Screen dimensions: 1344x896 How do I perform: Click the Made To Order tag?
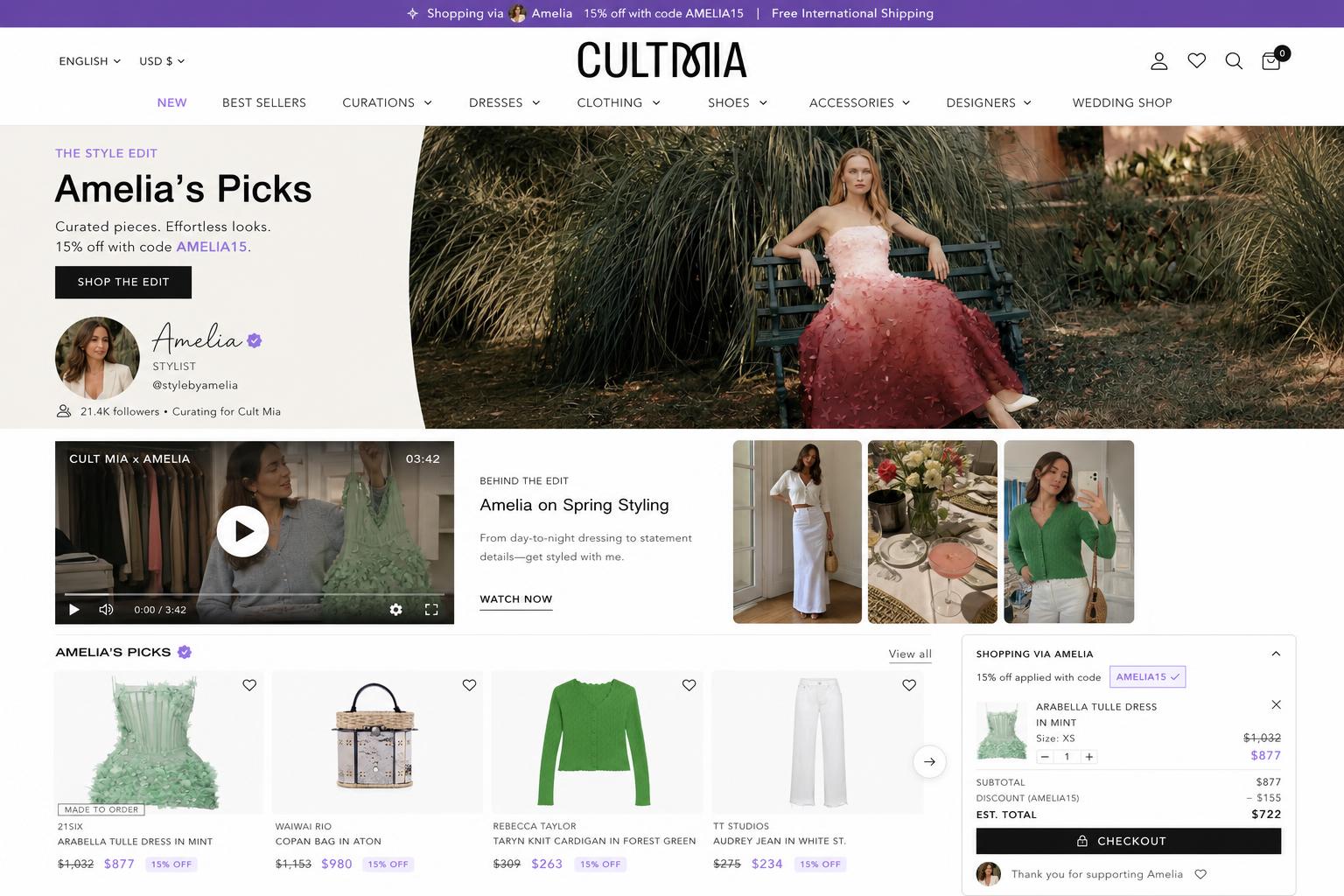pos(101,809)
